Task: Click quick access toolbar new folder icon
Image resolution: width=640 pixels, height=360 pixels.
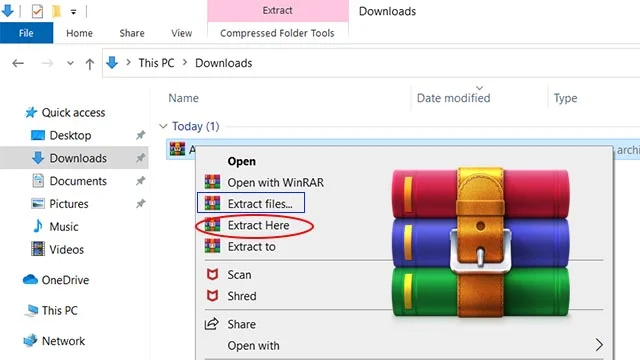Action: (56, 11)
